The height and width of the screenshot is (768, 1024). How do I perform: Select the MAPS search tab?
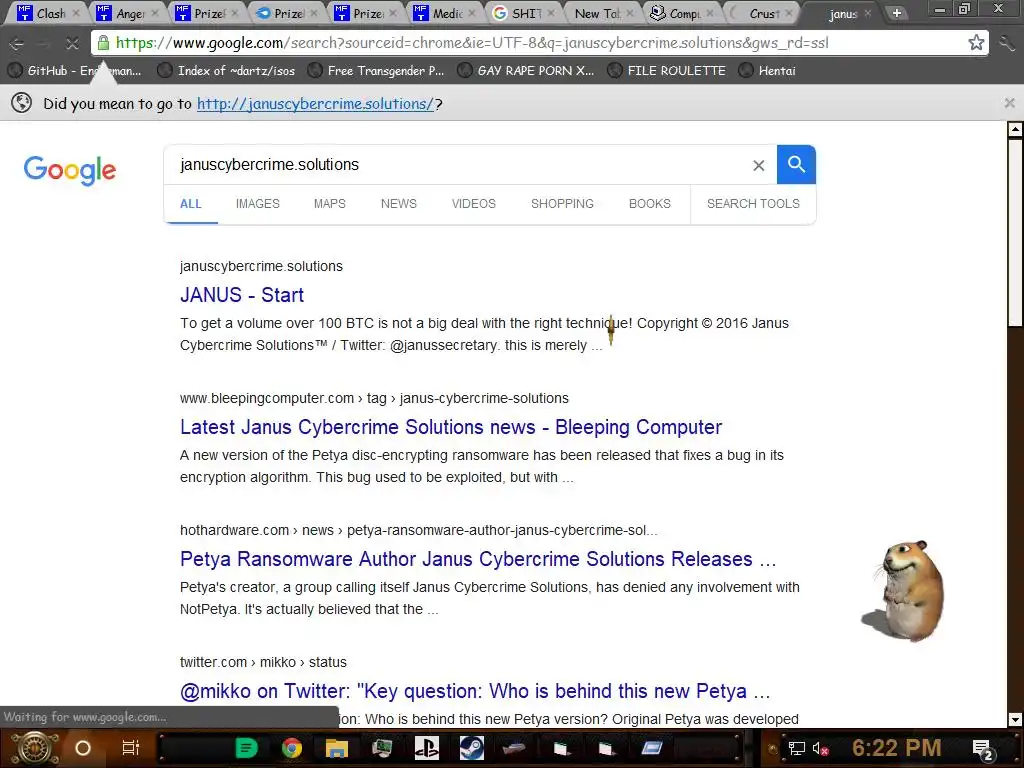pos(329,204)
